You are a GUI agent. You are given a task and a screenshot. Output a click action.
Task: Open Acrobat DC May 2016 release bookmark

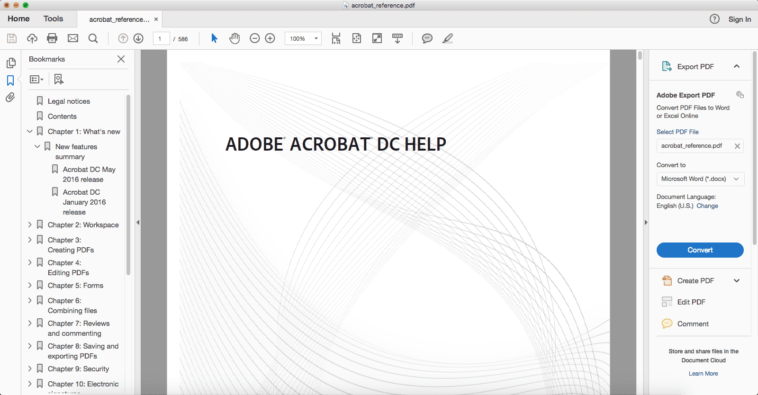coord(89,174)
